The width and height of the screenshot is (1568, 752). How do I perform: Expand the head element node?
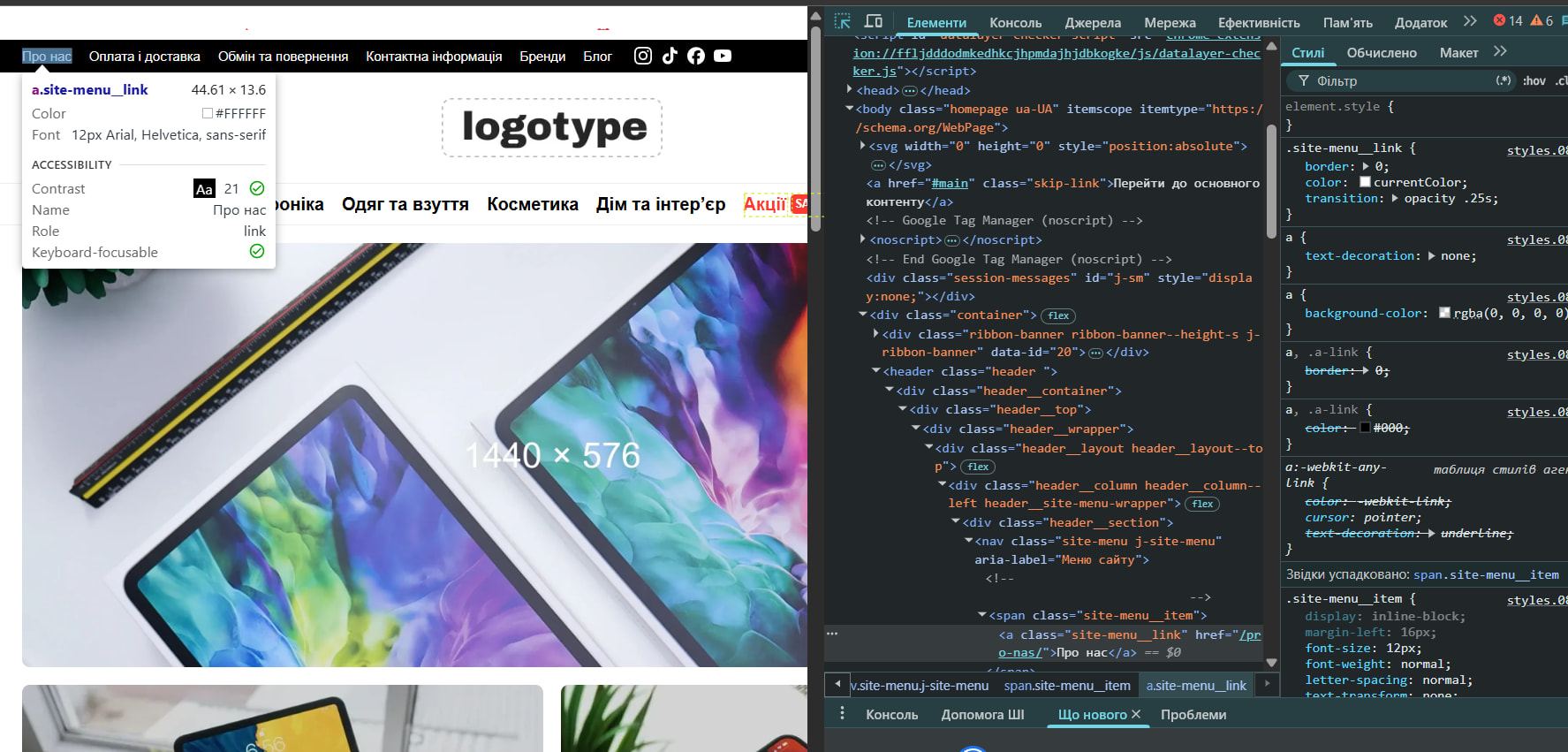(x=850, y=89)
